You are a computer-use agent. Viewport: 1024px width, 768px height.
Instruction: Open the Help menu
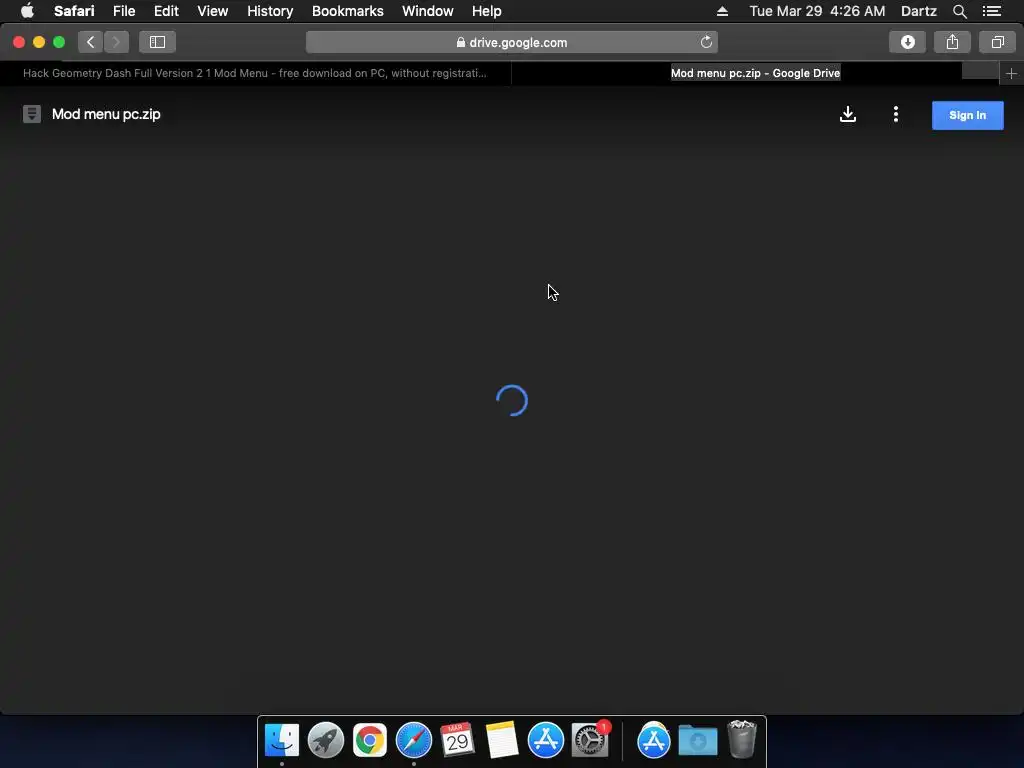coord(487,11)
